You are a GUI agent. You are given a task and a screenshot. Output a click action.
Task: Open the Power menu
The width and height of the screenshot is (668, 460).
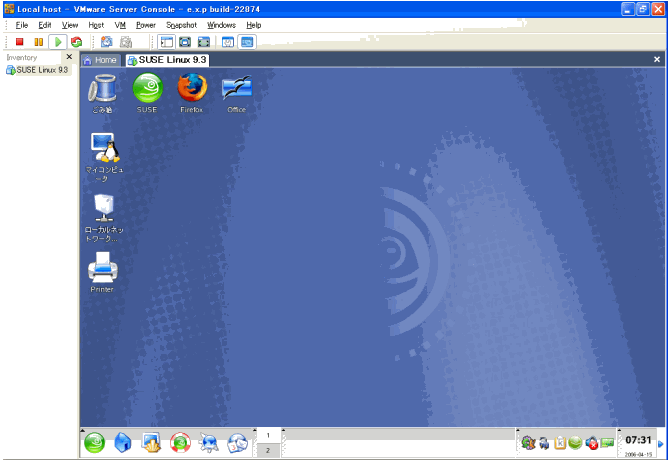click(x=146, y=24)
